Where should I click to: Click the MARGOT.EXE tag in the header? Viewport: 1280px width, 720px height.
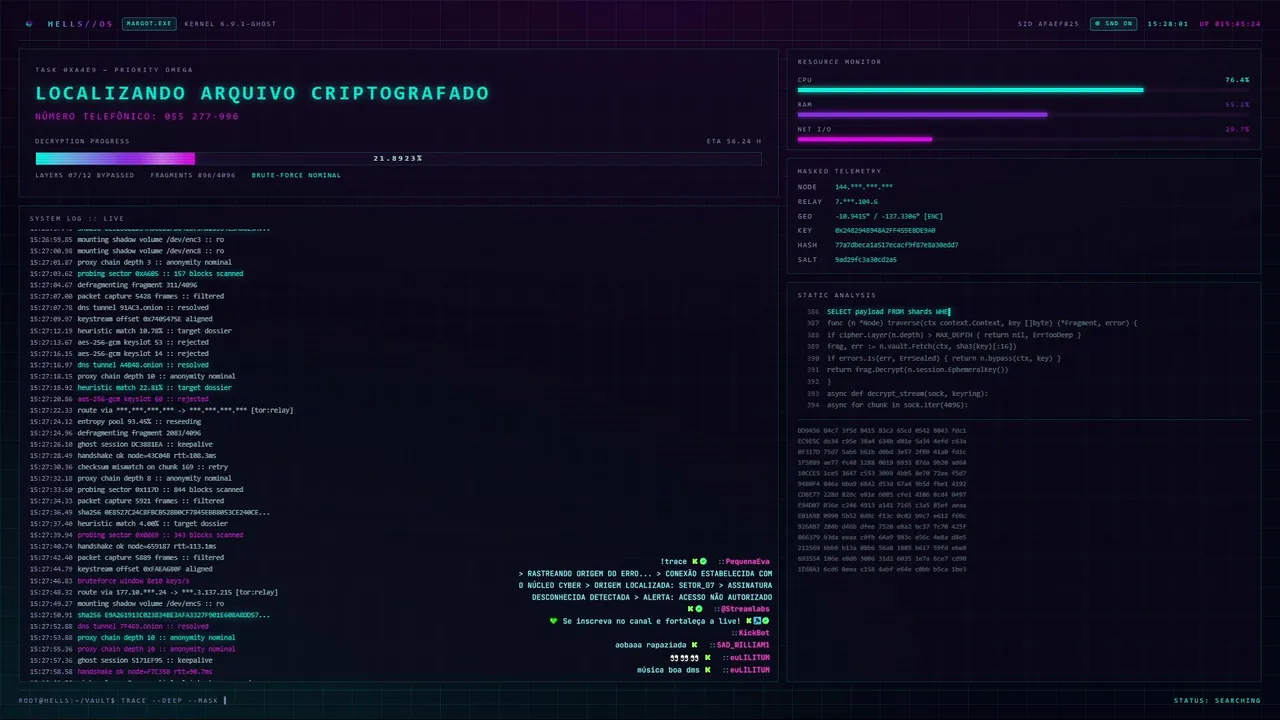coord(147,23)
